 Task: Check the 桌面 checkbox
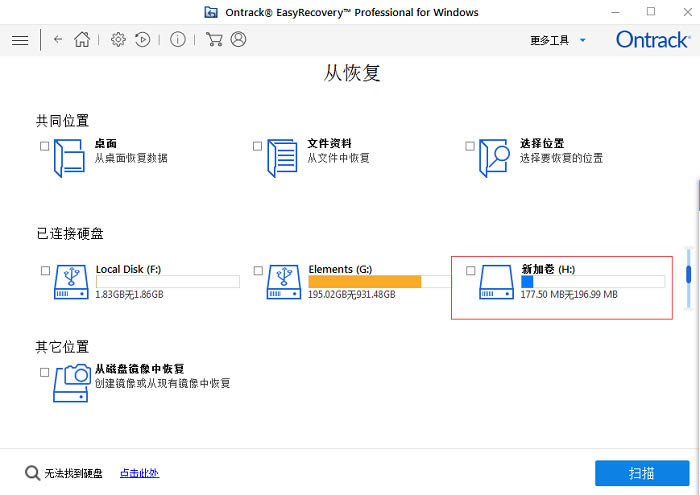click(x=44, y=146)
